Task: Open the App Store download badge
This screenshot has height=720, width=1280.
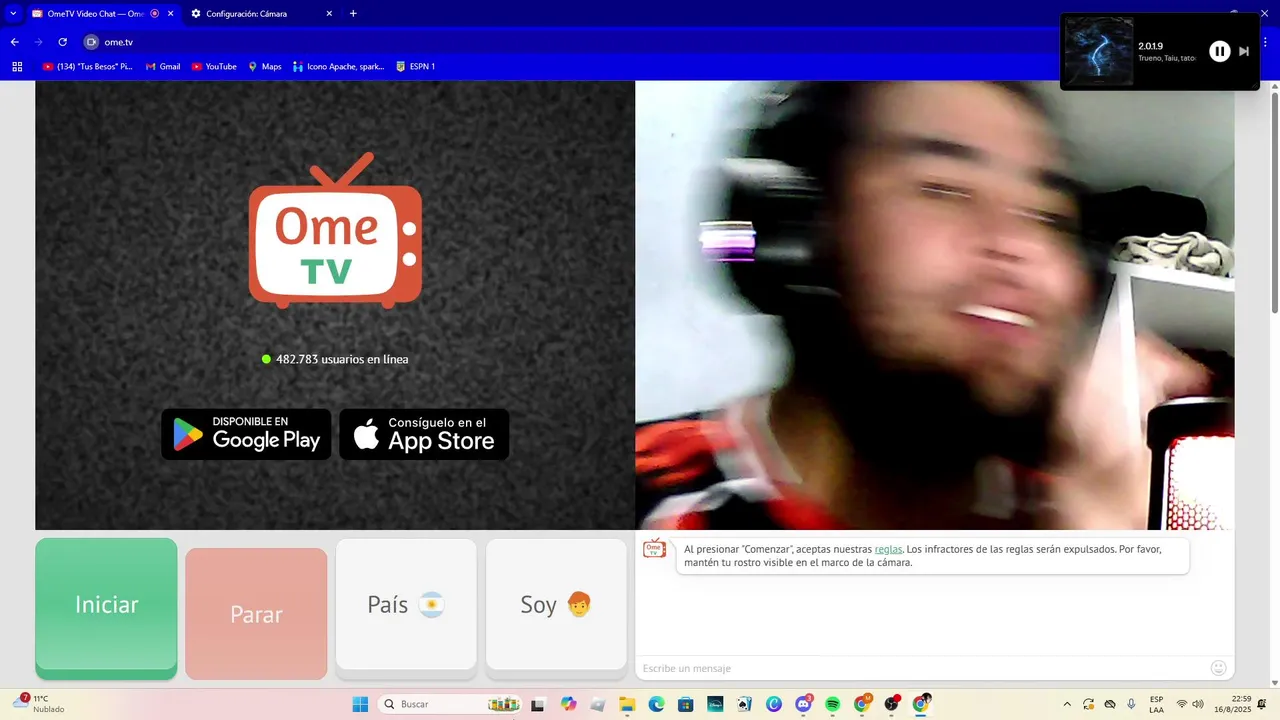Action: tap(424, 434)
